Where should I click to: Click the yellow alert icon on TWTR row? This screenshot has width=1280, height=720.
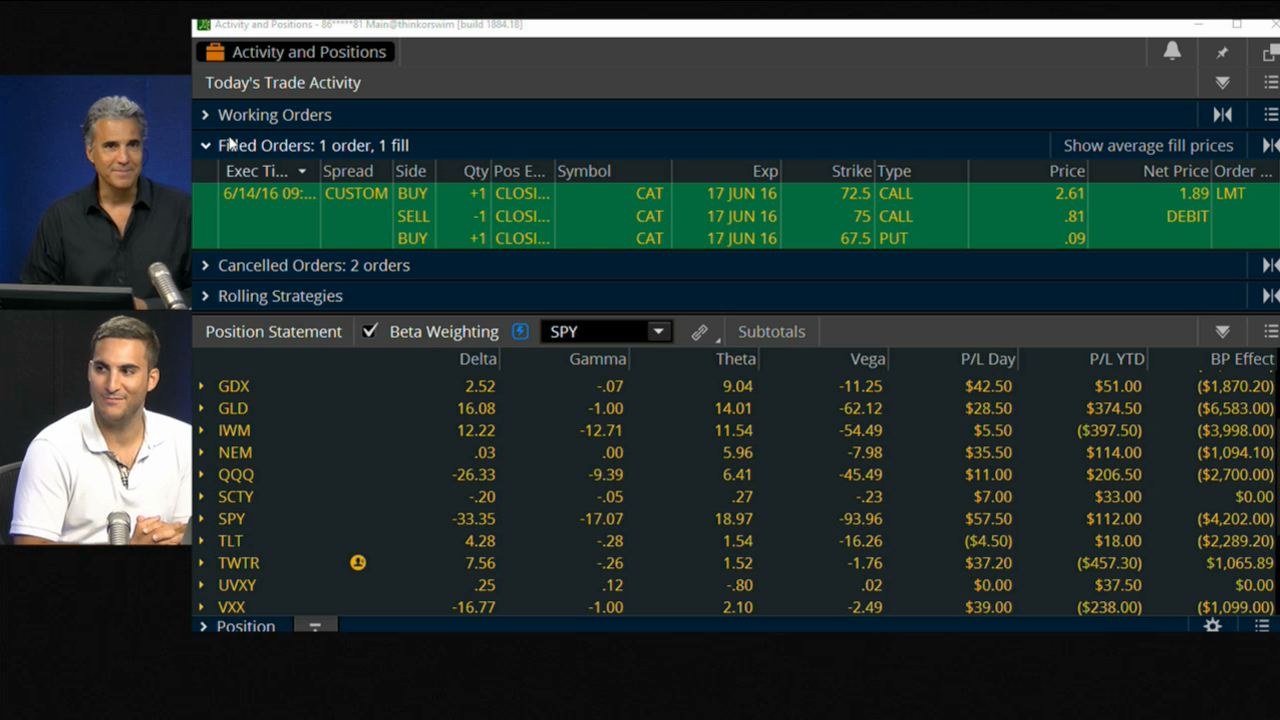358,563
